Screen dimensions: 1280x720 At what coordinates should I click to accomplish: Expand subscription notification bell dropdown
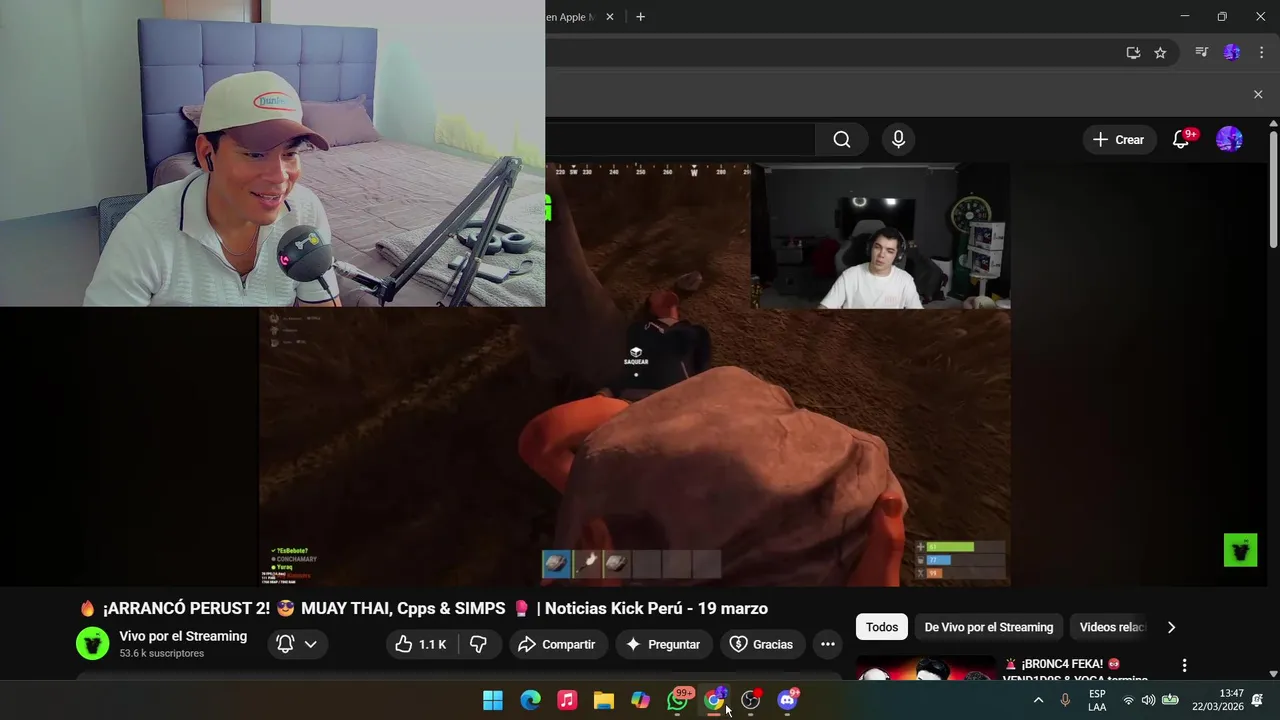click(x=297, y=645)
